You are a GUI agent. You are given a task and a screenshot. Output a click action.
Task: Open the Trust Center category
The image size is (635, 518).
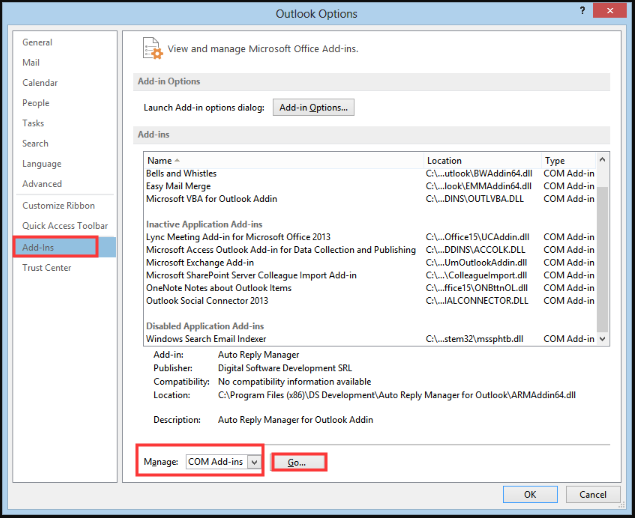47,268
